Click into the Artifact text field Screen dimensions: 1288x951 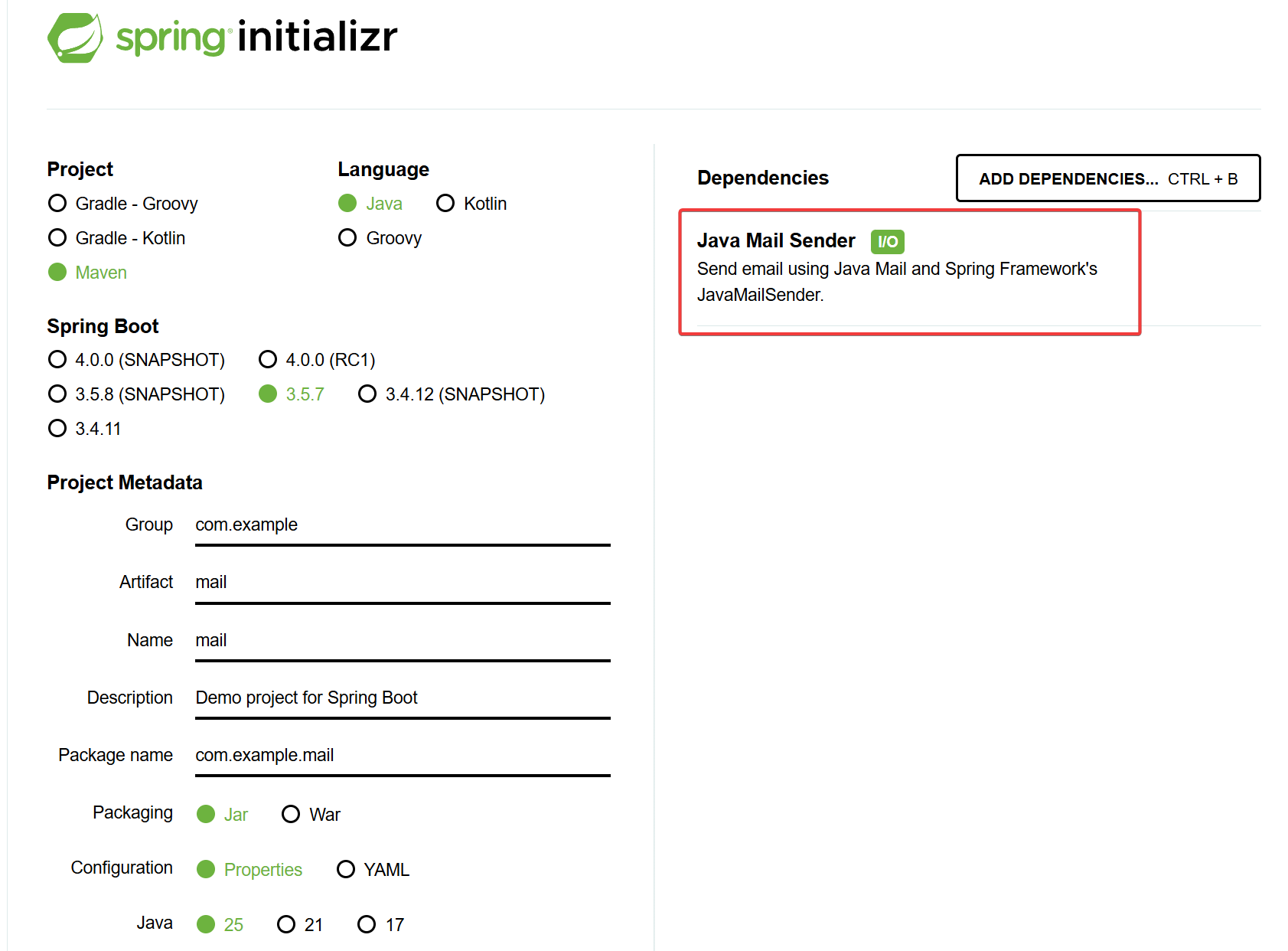[402, 583]
